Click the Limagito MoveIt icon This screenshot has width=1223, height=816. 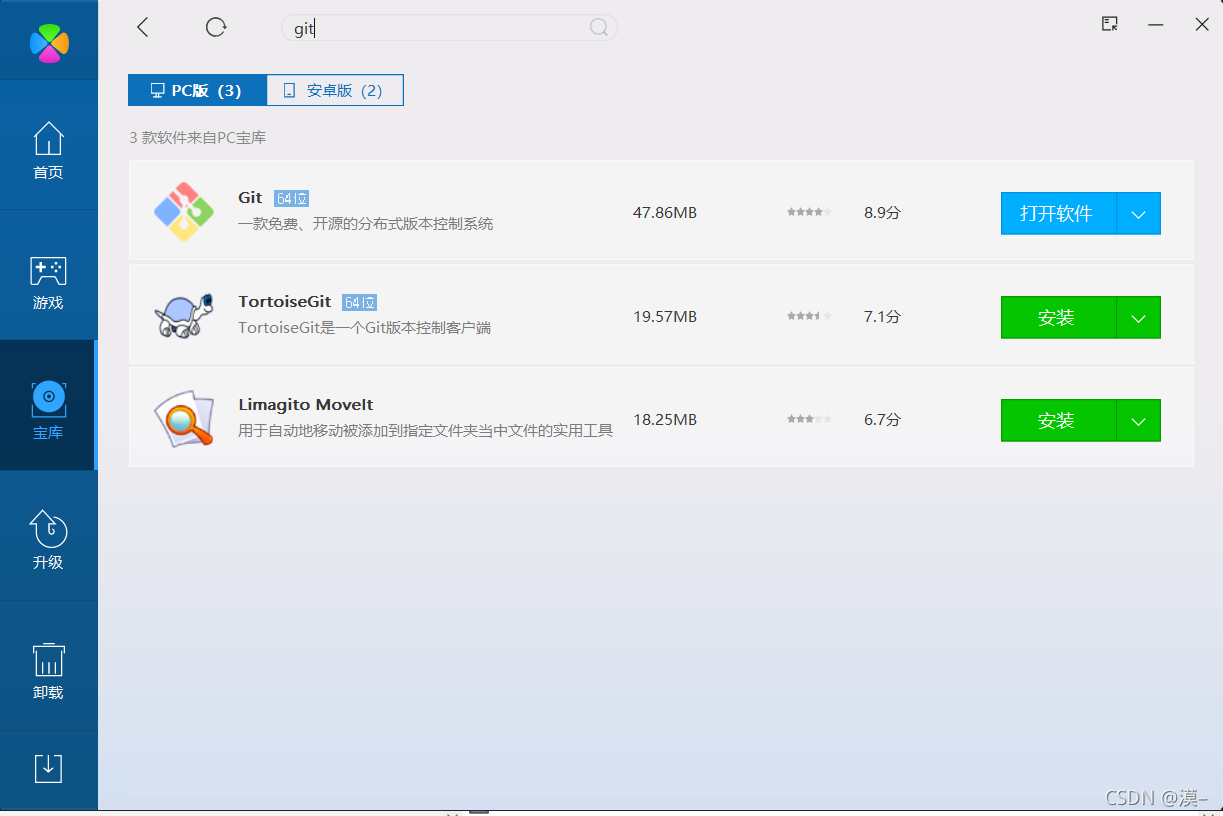[184, 419]
